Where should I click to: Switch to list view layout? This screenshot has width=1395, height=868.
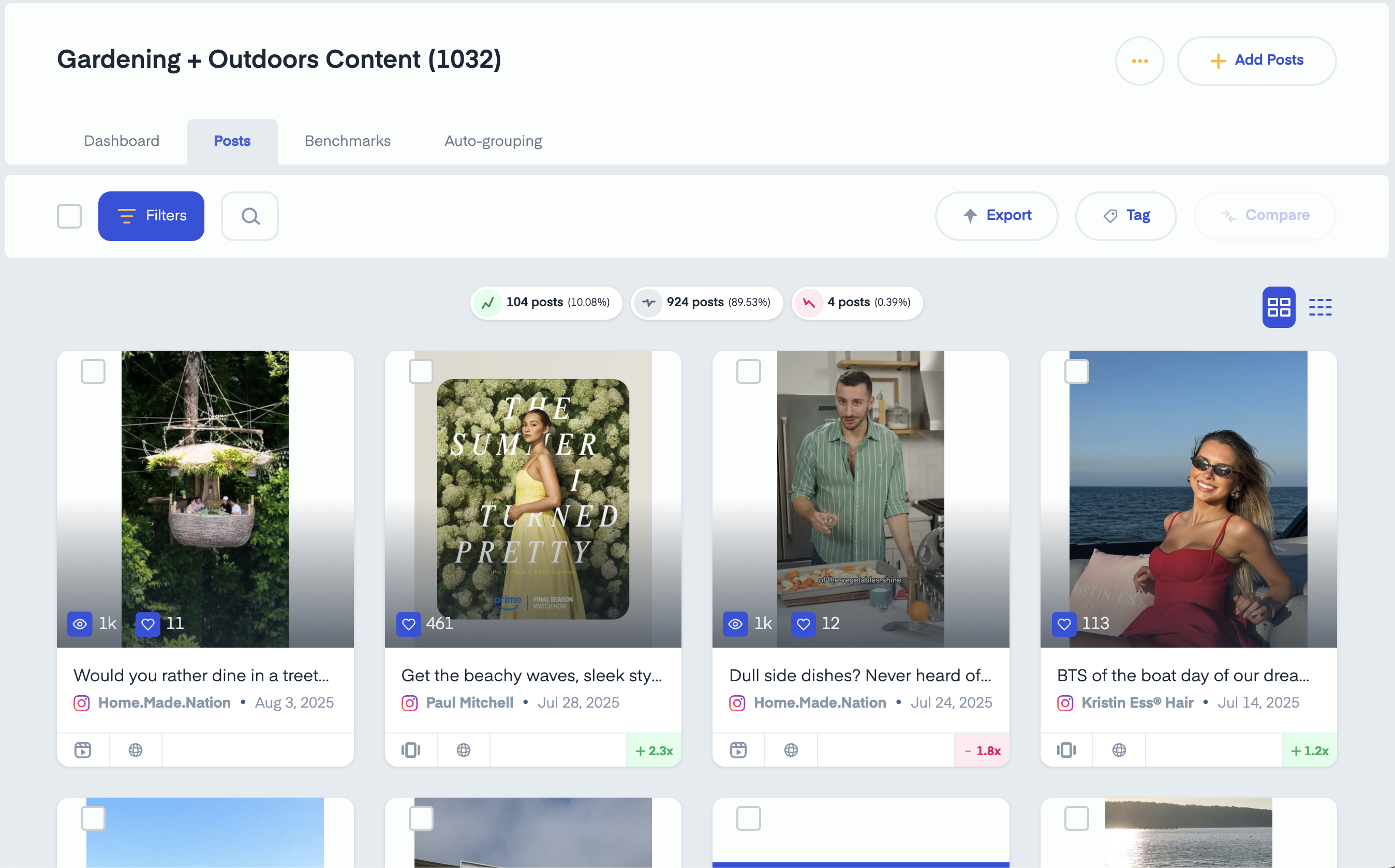pos(1320,307)
